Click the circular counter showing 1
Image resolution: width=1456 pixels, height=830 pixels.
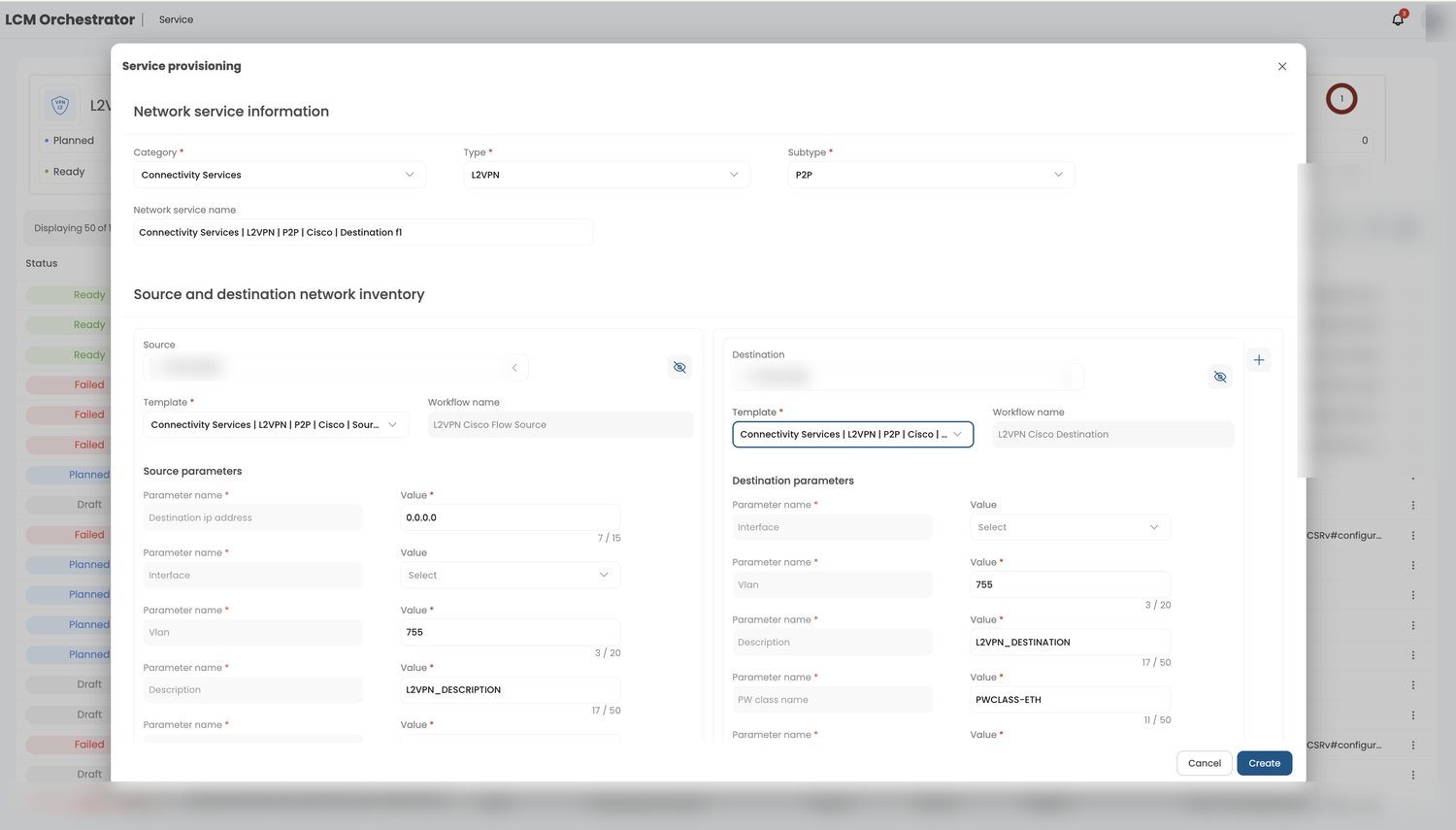coord(1341,99)
